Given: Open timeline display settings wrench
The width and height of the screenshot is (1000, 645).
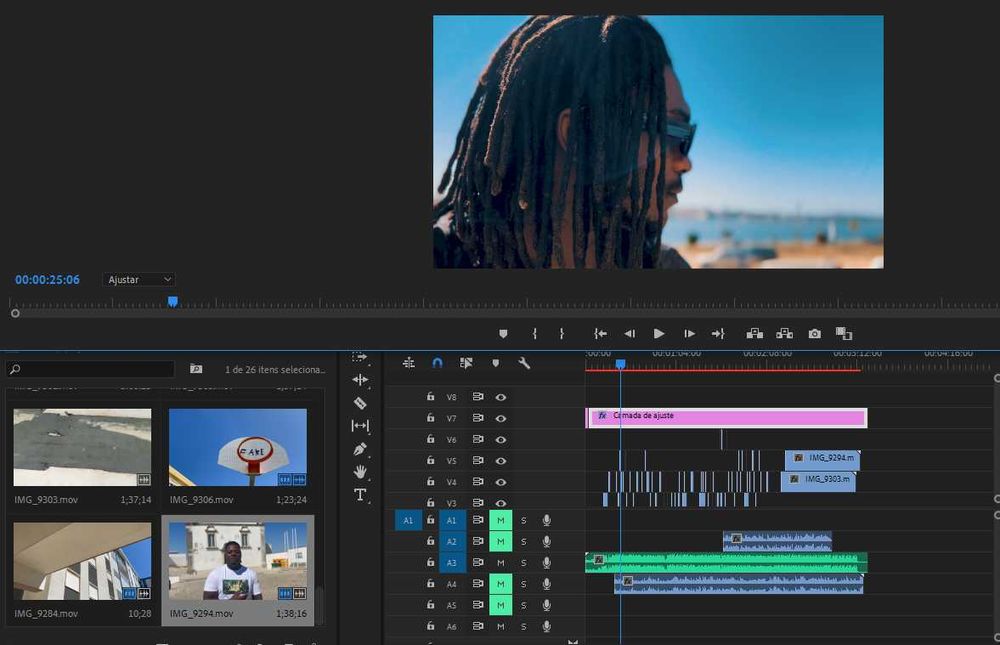Looking at the screenshot, I should 523,363.
